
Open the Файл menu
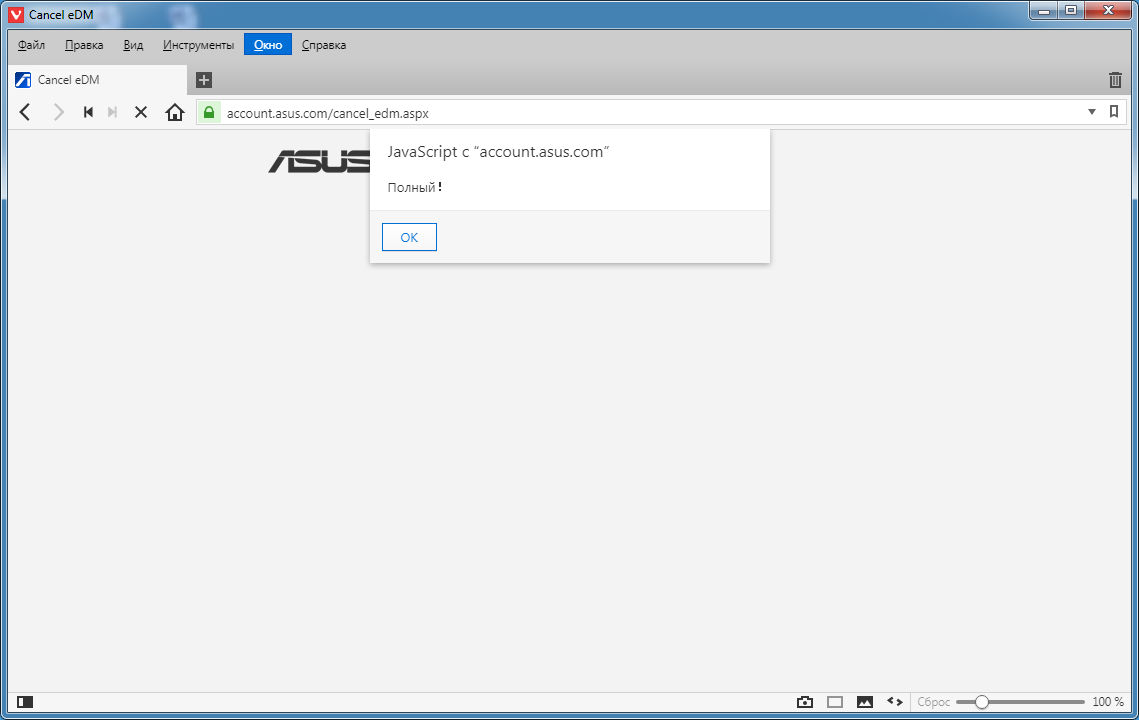tap(31, 45)
